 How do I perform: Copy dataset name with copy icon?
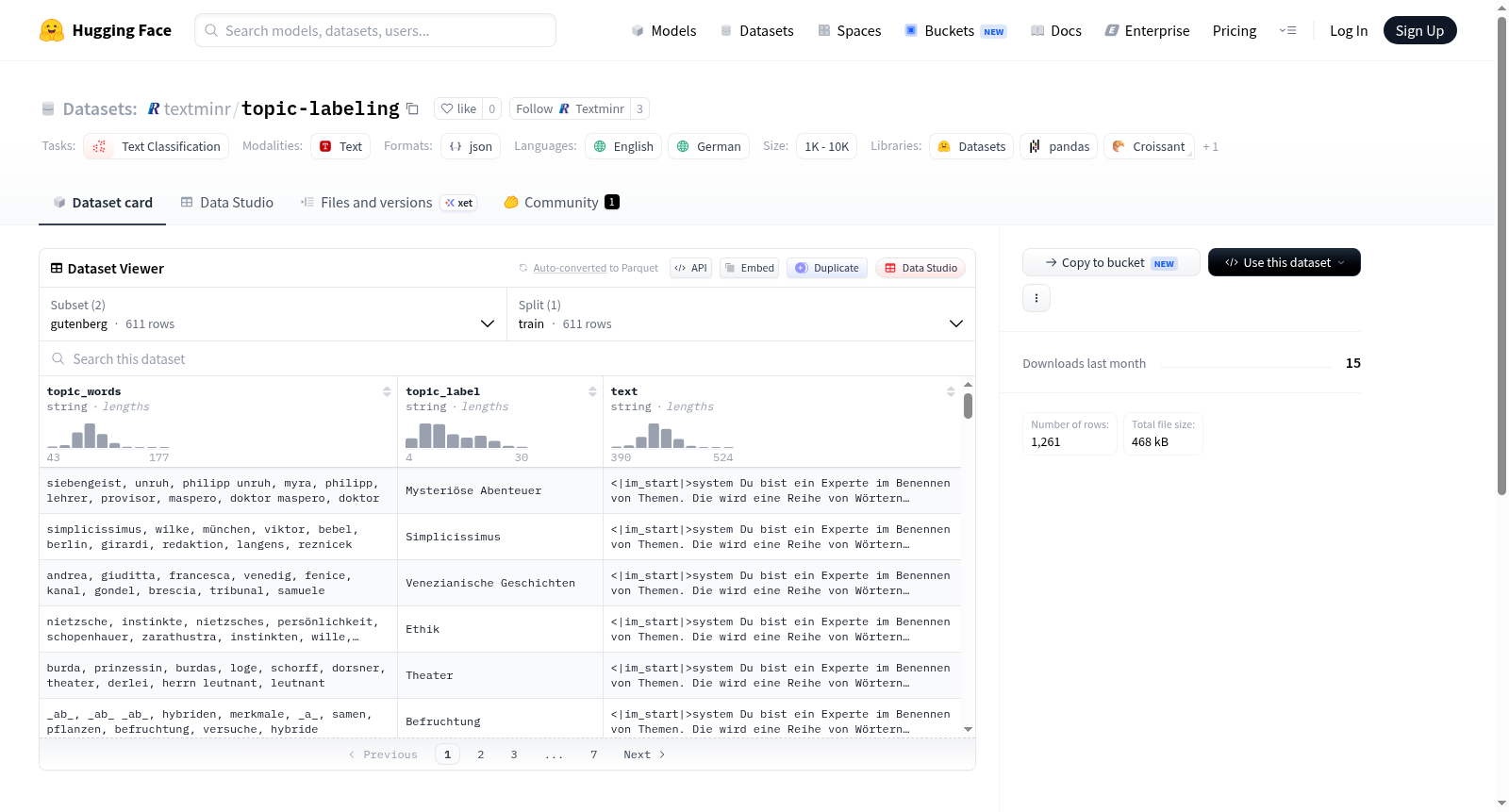point(412,108)
